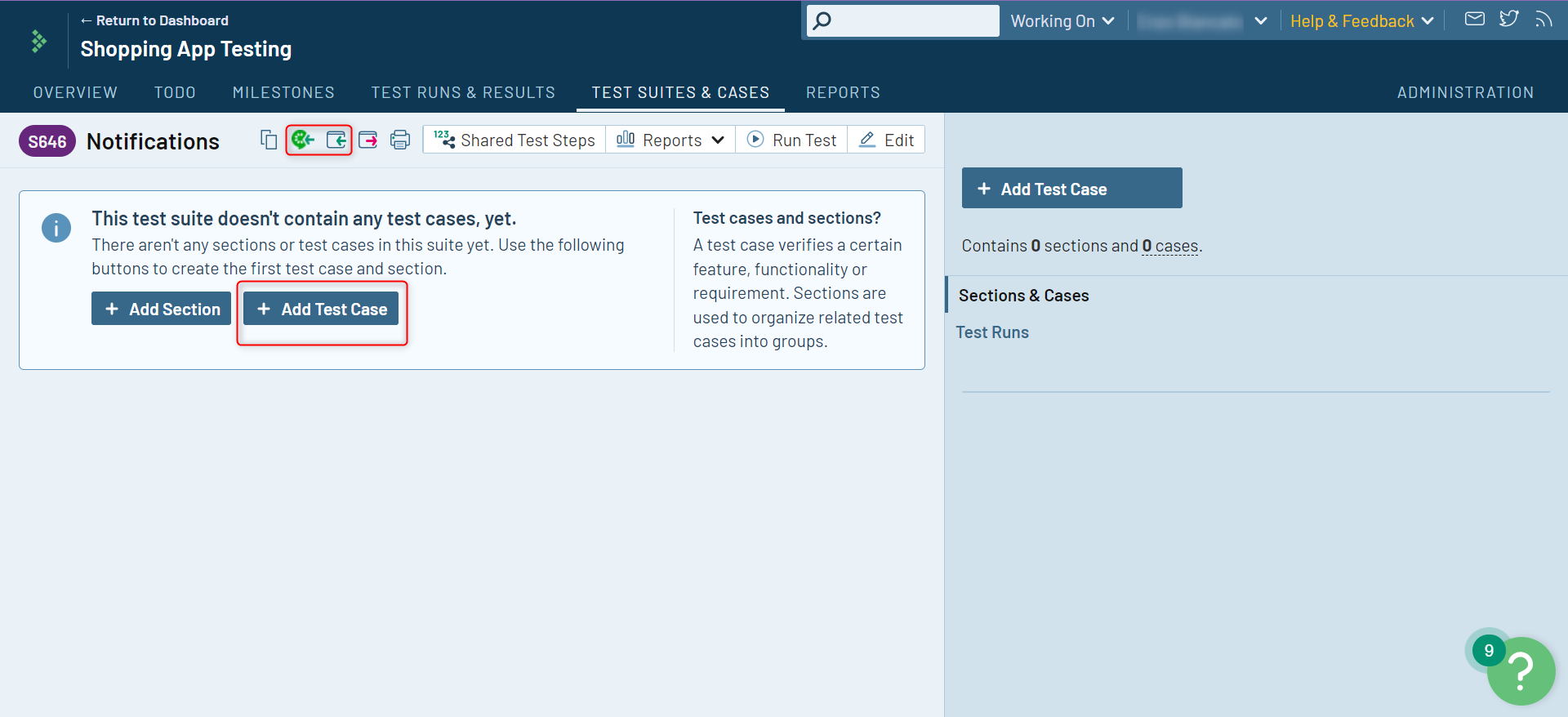Click the RSS feed icon
The height and width of the screenshot is (717, 1568).
click(x=1543, y=19)
